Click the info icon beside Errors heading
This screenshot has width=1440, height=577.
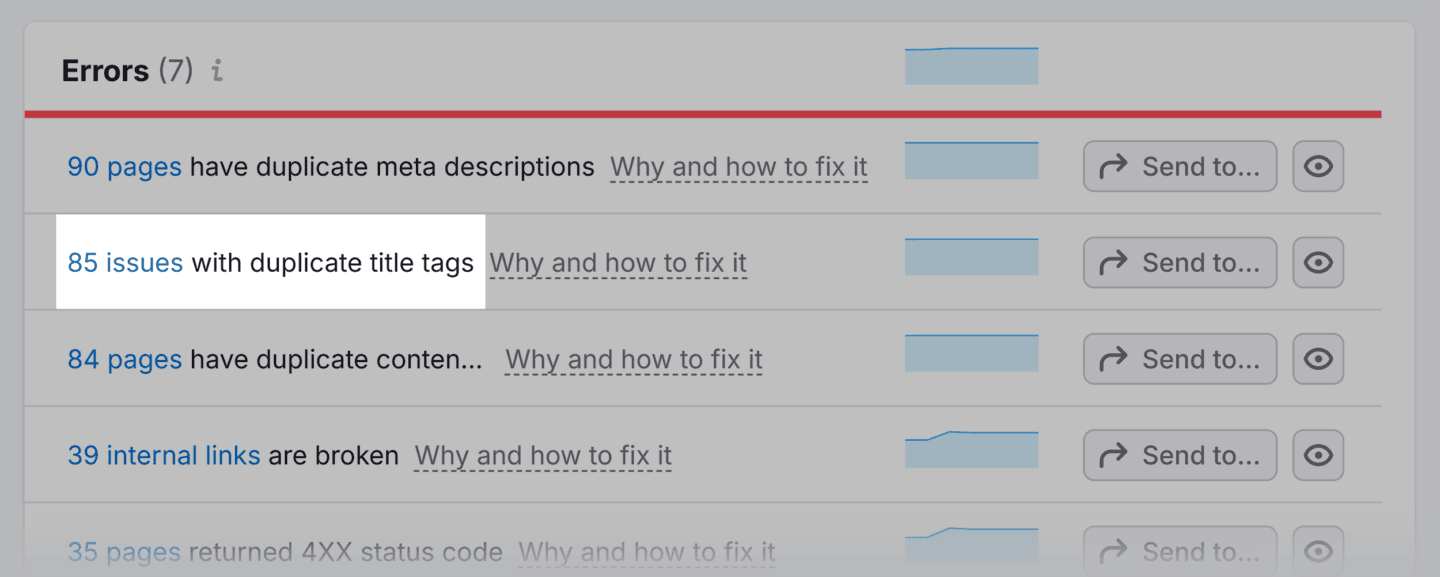coord(217,71)
